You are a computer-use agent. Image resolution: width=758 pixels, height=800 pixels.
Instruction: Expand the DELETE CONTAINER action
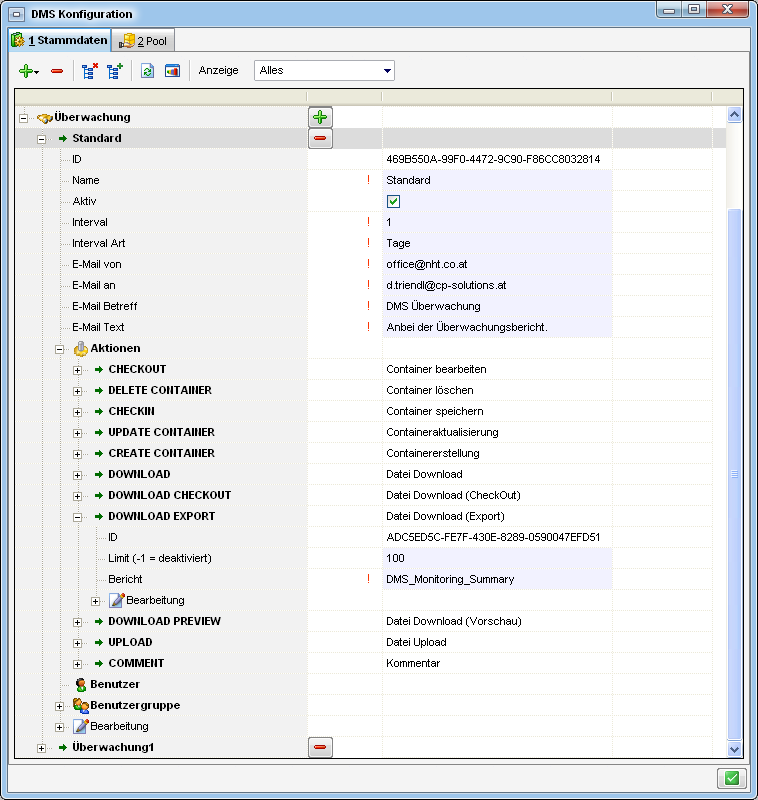[x=78, y=391]
